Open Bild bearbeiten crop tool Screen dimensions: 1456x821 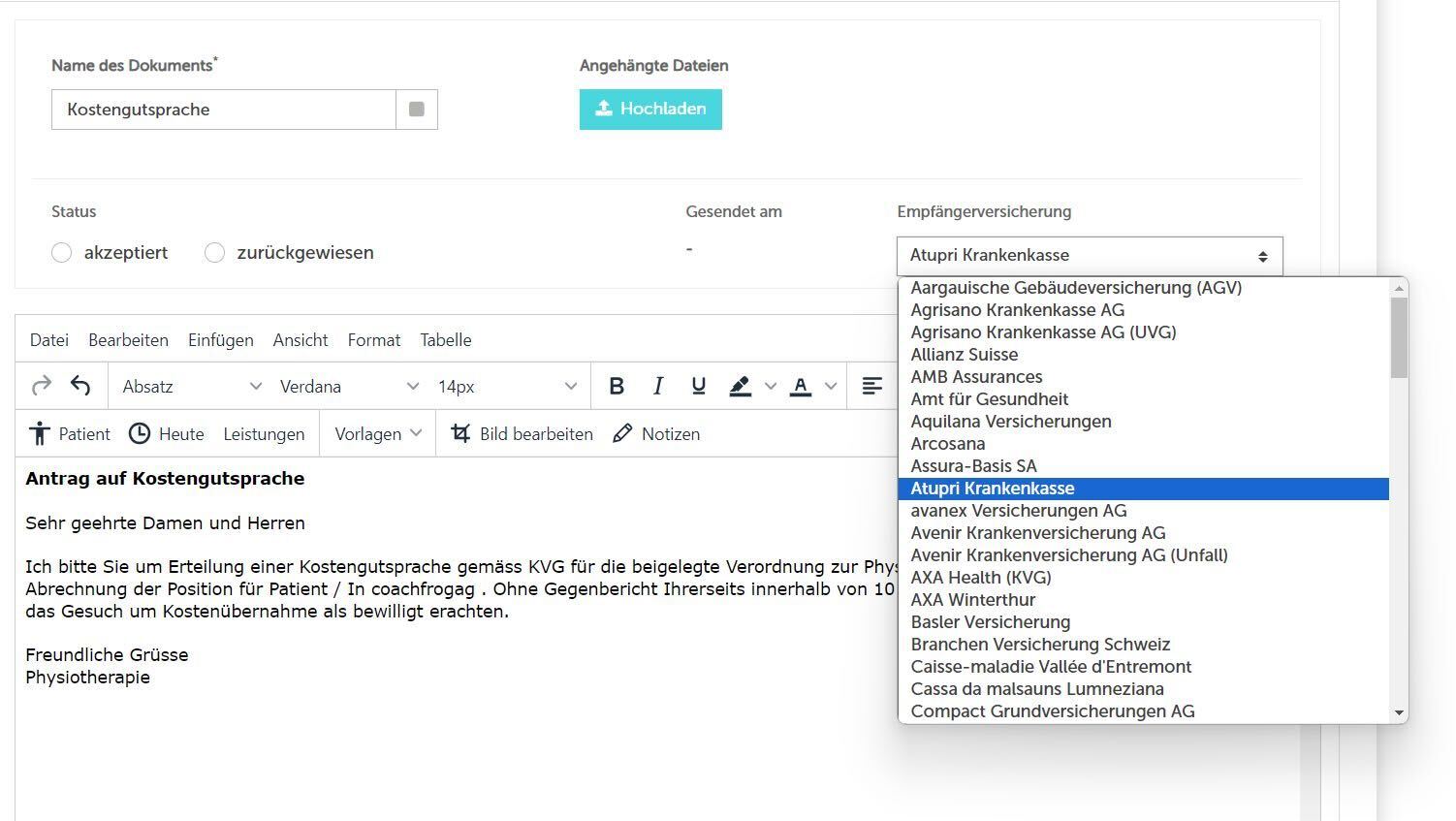pyautogui.click(x=522, y=434)
